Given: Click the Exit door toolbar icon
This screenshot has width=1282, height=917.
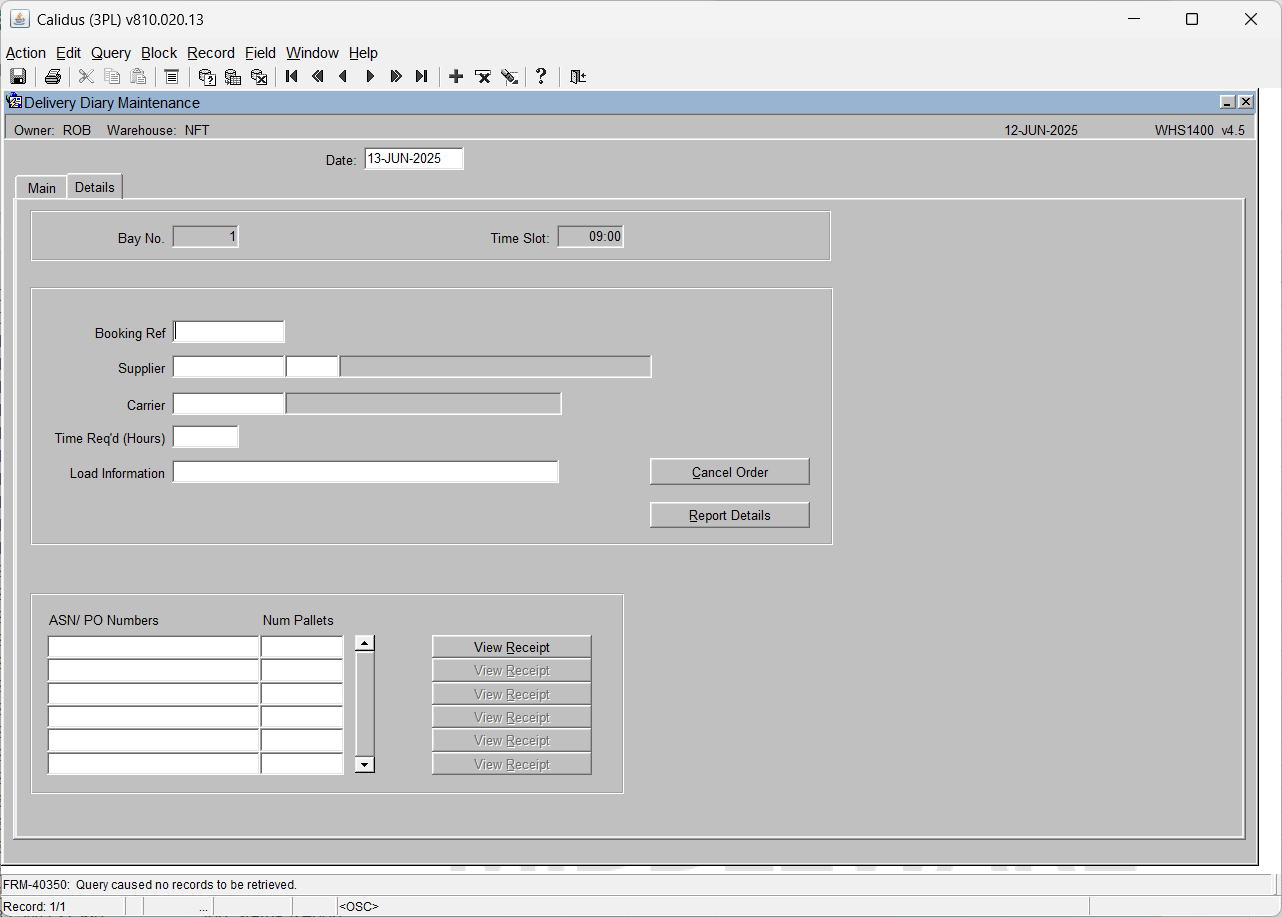Looking at the screenshot, I should [x=577, y=77].
